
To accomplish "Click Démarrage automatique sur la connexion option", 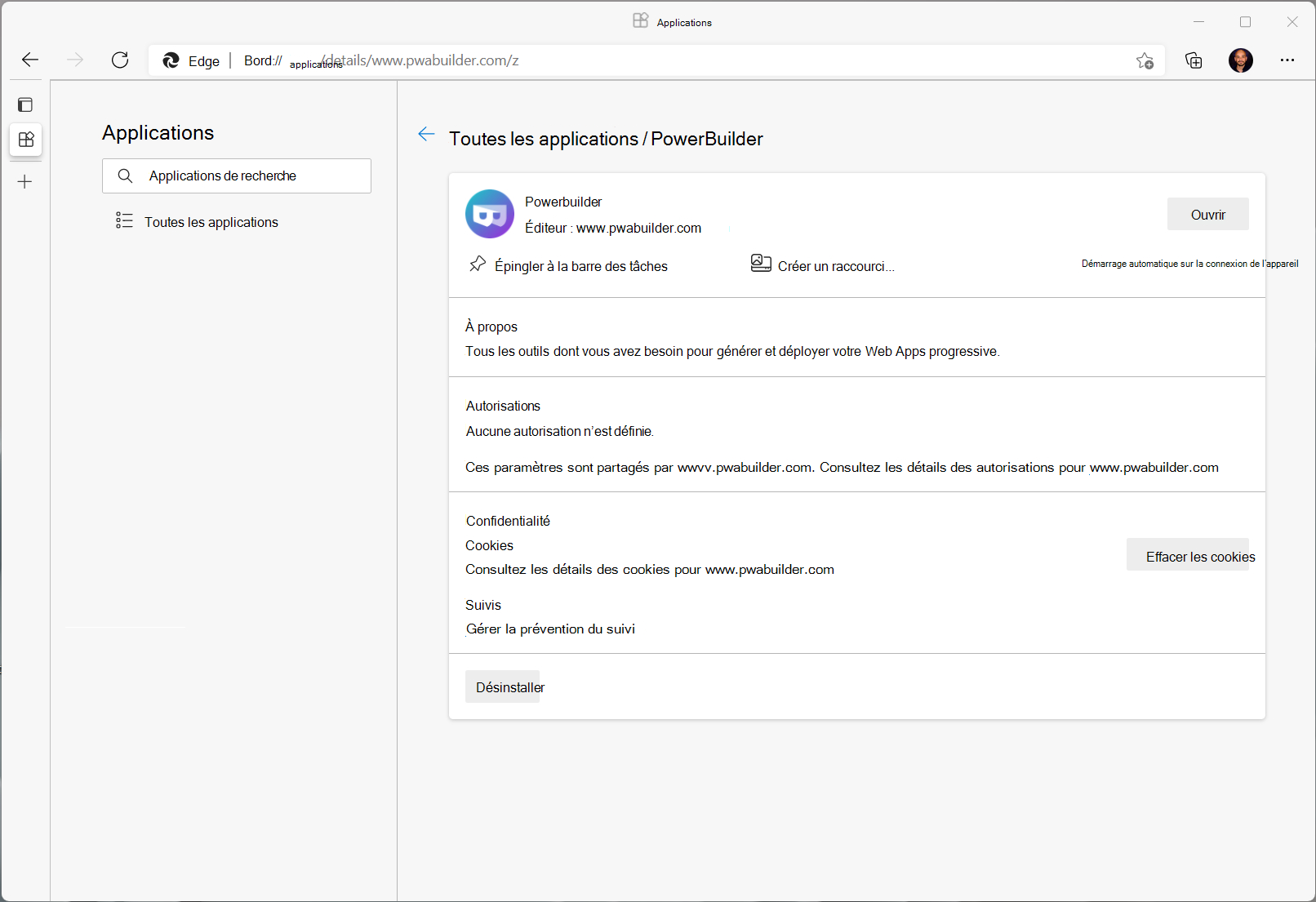I will [x=1190, y=264].
